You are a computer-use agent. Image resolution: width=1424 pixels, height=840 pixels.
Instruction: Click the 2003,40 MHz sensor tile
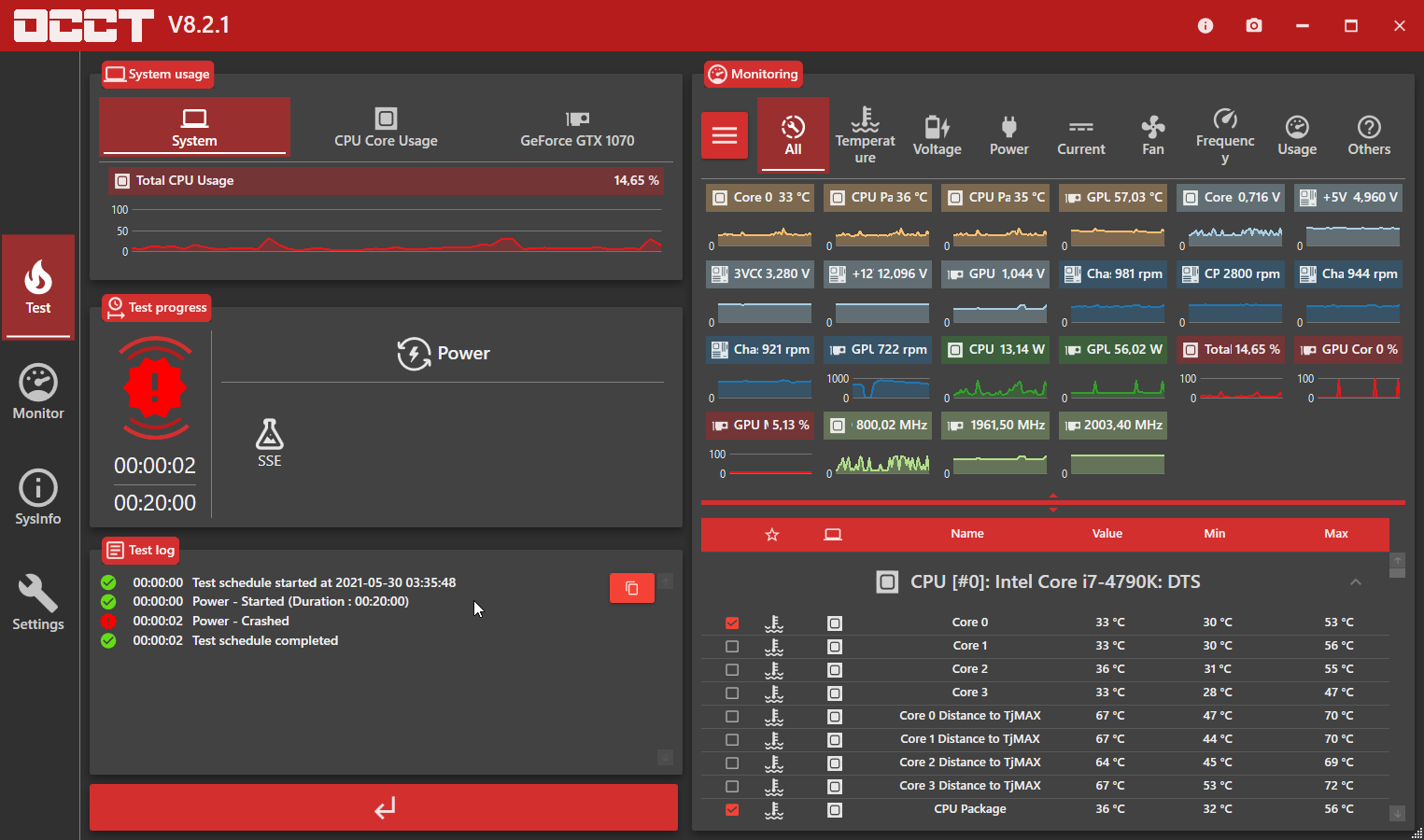(x=1113, y=426)
